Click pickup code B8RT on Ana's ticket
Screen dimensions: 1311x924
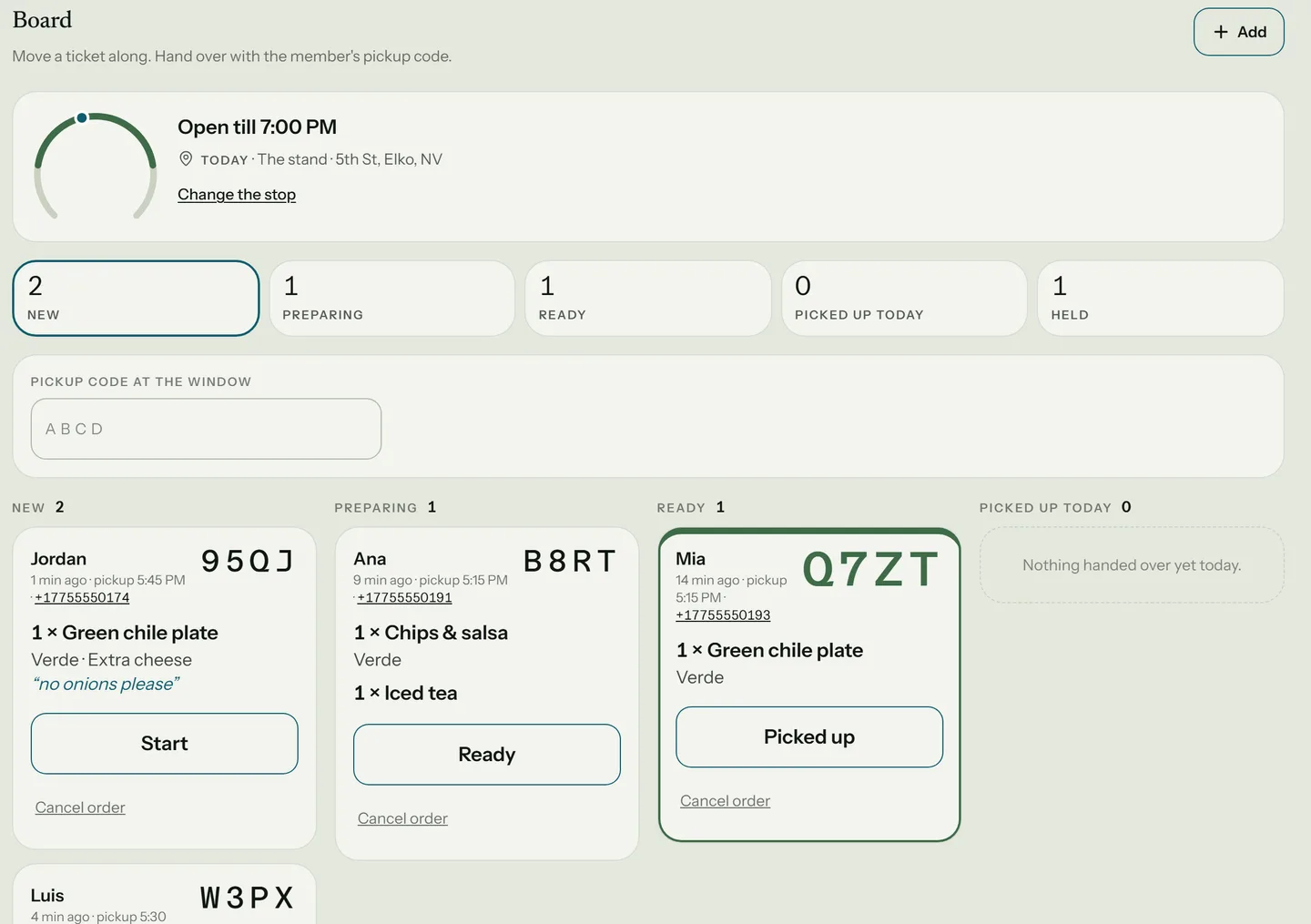click(570, 562)
